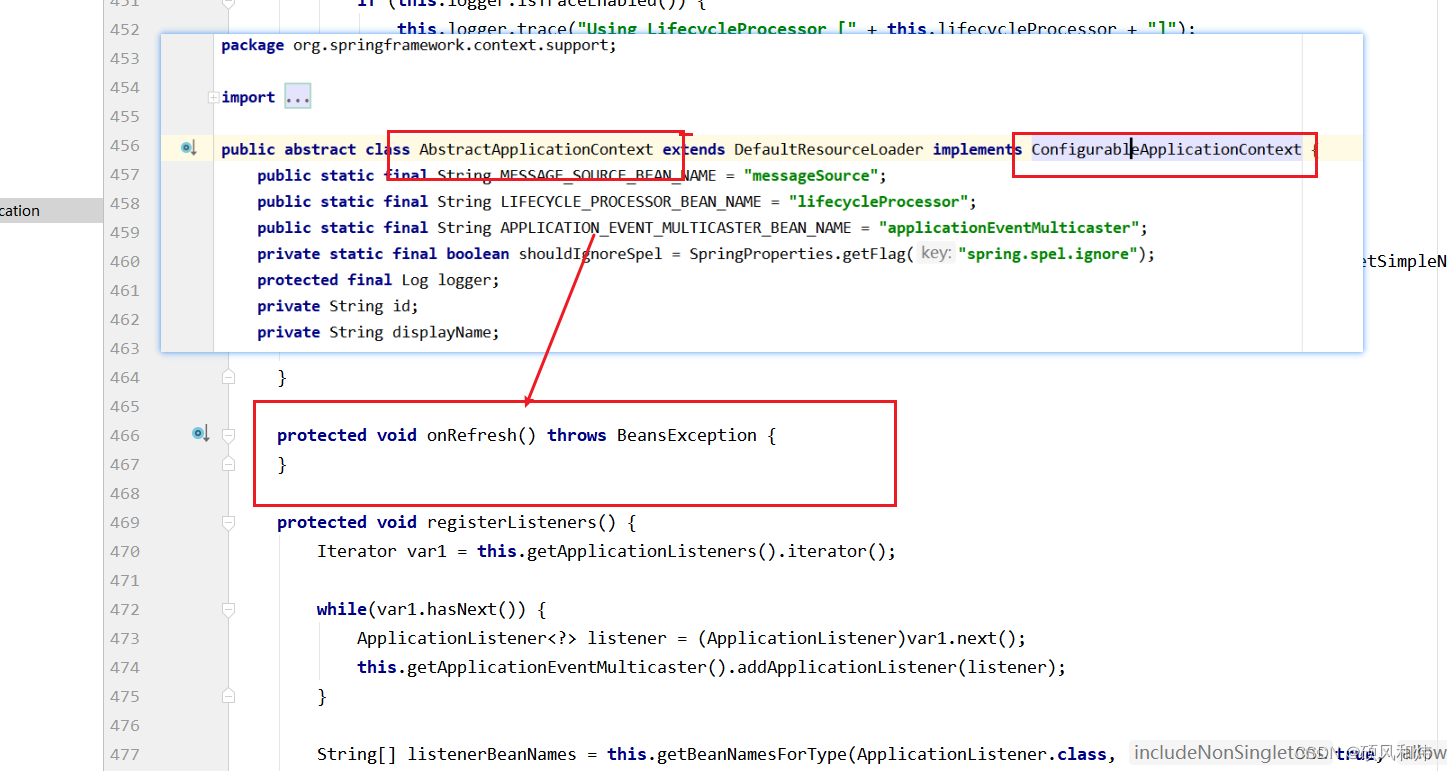Click the implementations gutter icon beside AbstractApplicationContext class
Screen dimensions: 1447x771
pos(188,148)
